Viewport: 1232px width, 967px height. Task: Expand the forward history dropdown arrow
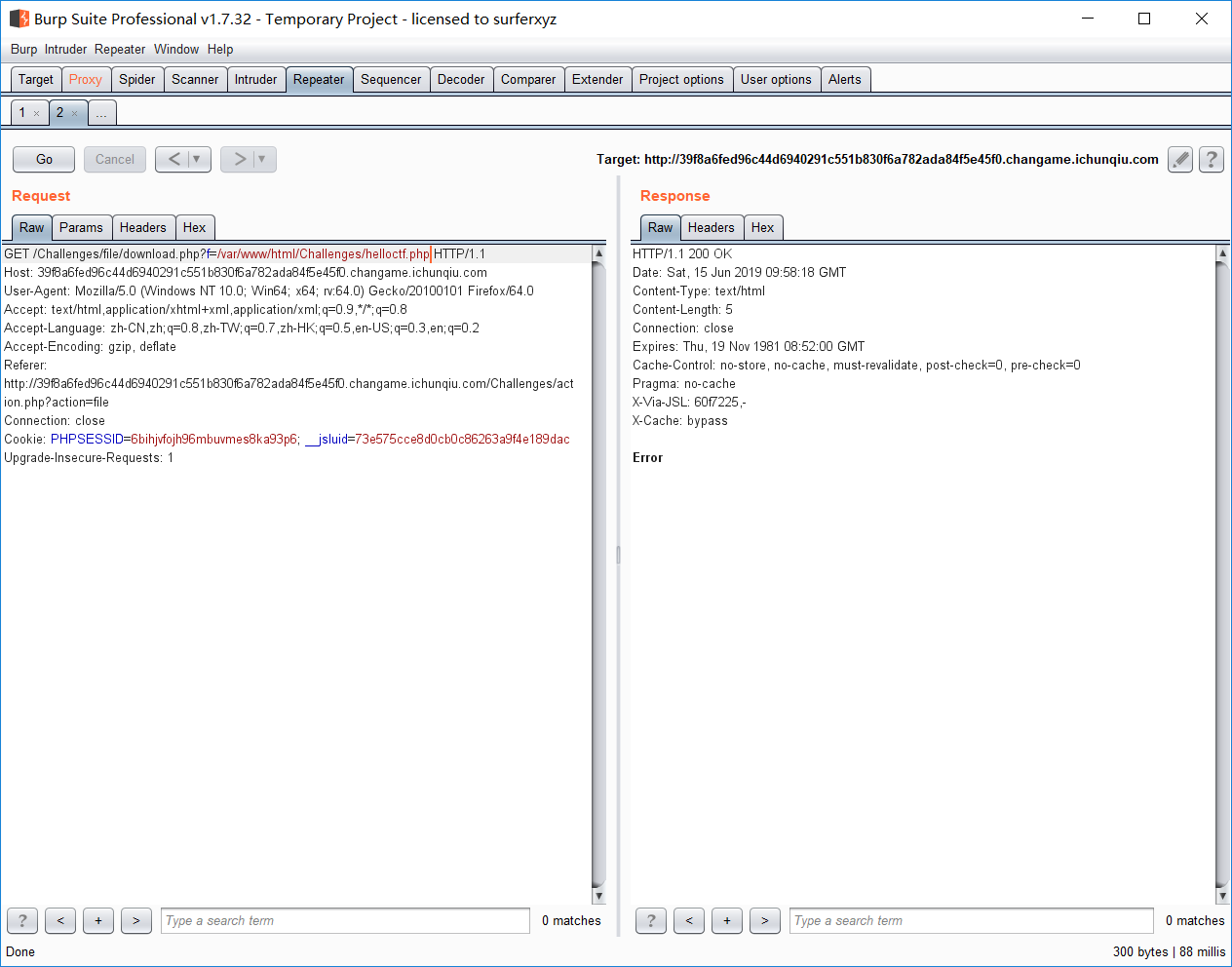tap(262, 159)
